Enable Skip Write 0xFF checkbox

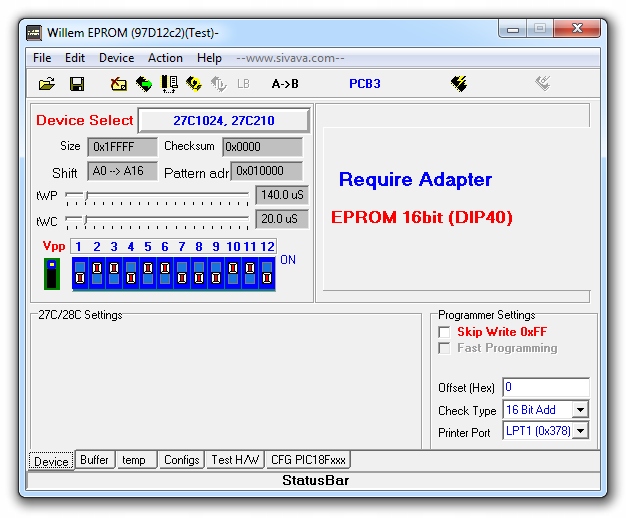[x=444, y=332]
